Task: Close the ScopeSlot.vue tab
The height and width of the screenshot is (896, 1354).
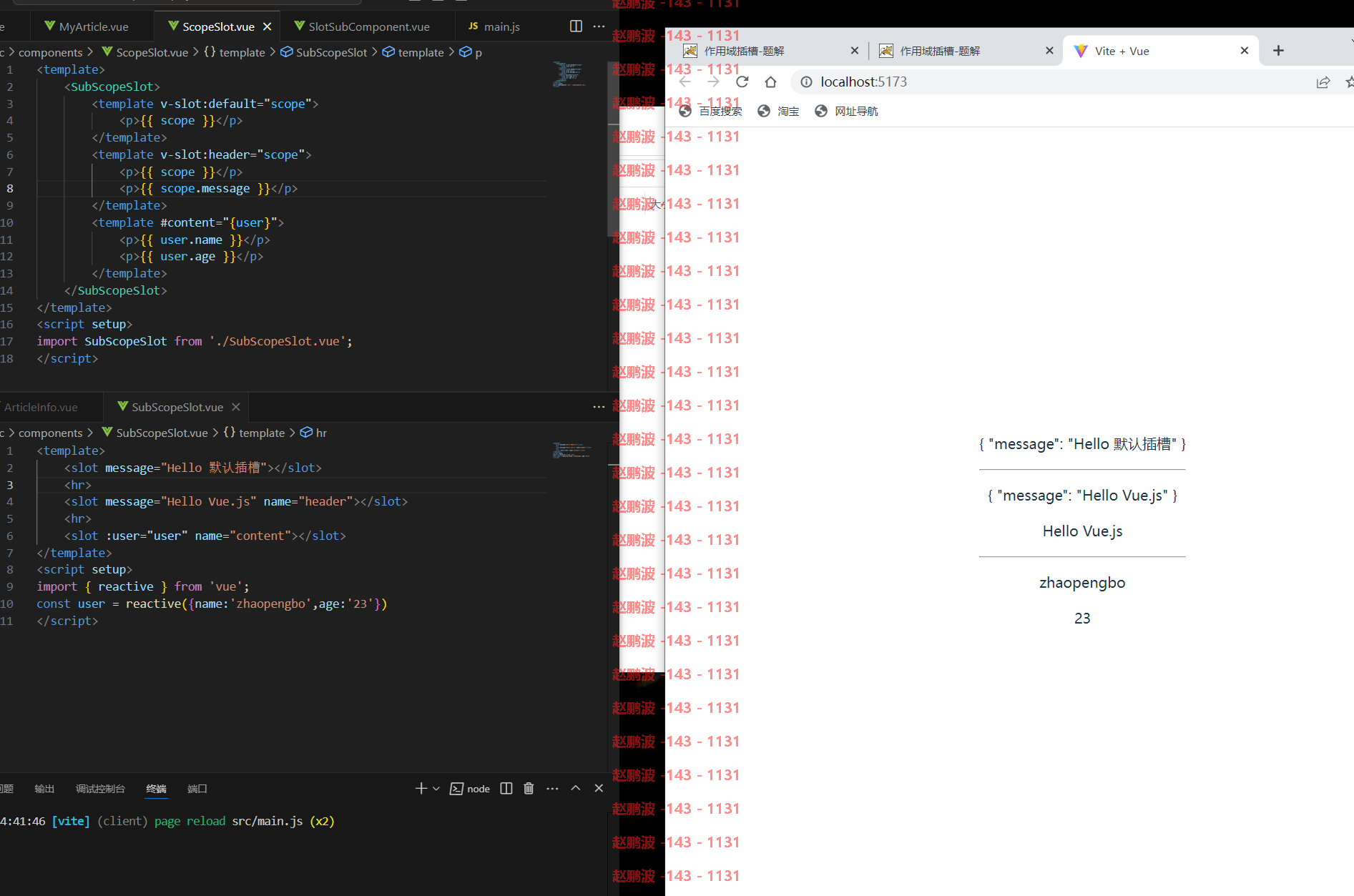Action: tap(268, 26)
